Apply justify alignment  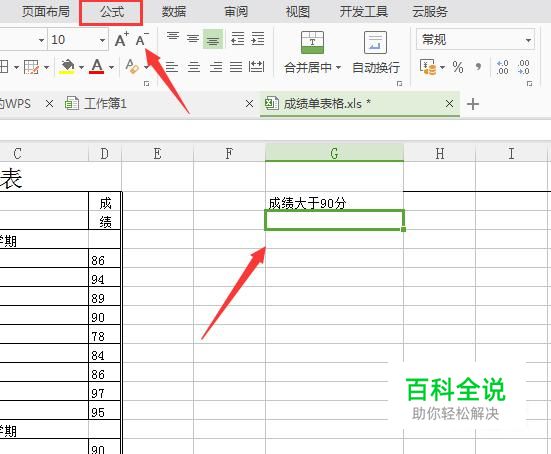coord(236,67)
